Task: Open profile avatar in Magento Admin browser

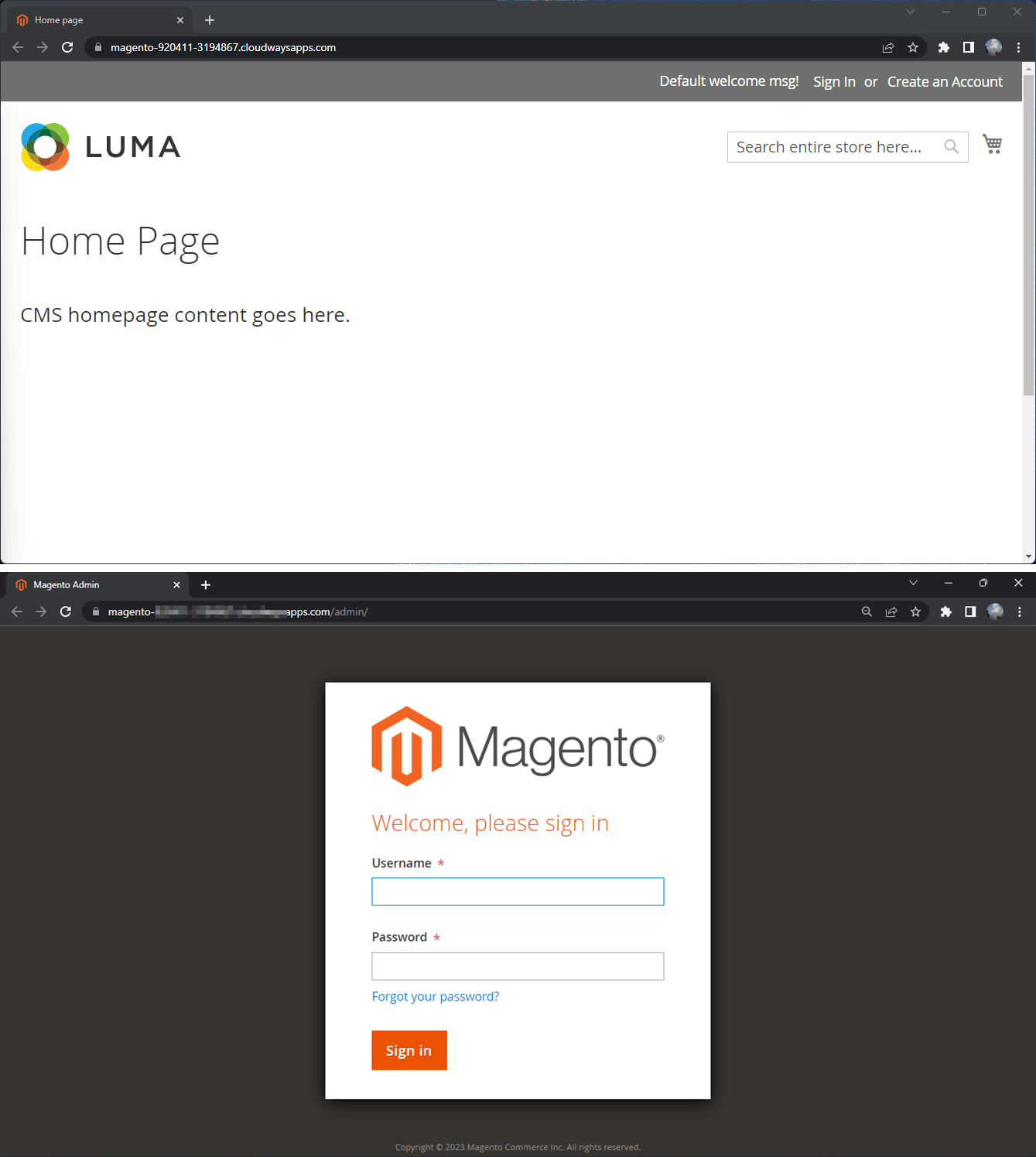Action: 995,611
